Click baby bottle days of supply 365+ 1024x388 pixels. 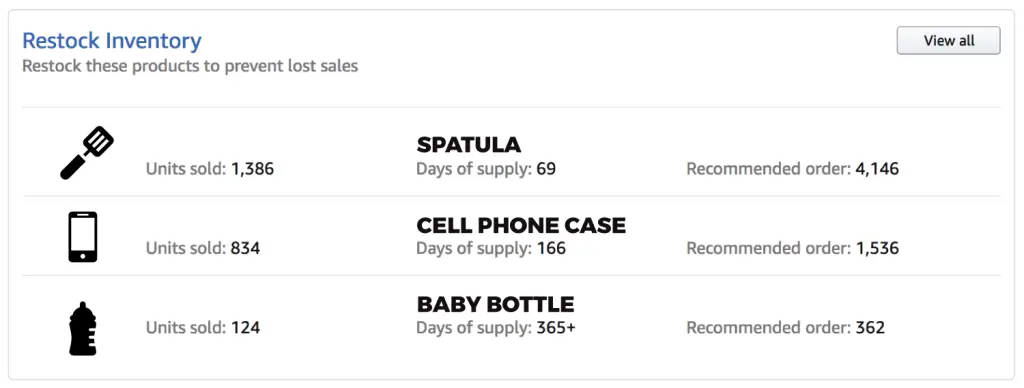coord(556,327)
